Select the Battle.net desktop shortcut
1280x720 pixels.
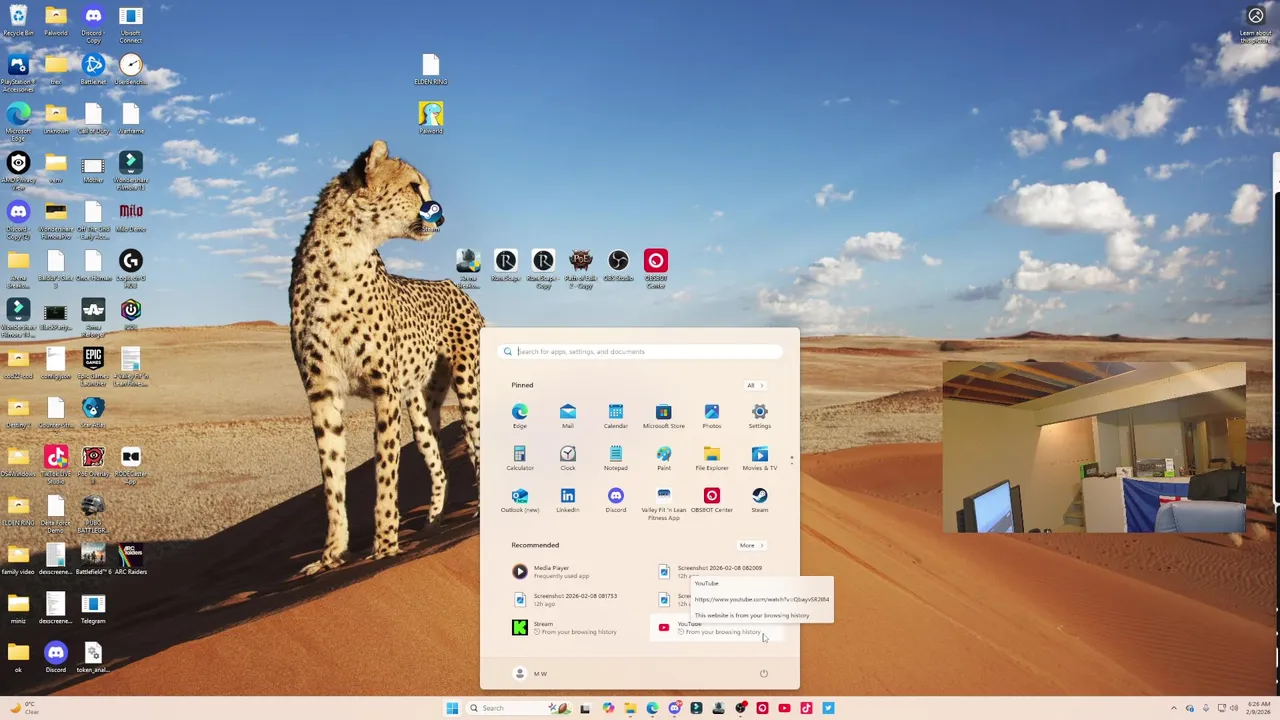93,70
